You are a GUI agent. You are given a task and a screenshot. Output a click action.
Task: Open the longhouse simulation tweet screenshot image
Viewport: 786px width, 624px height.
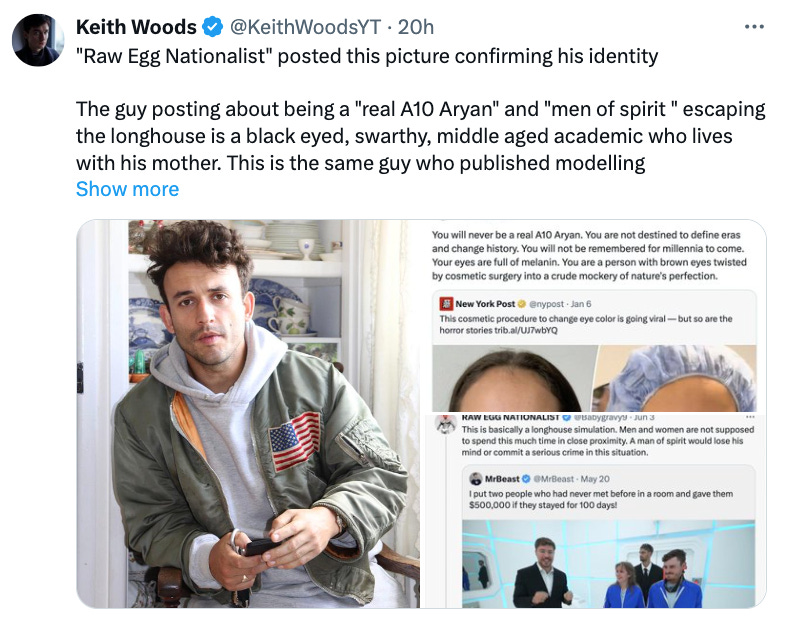coord(595,511)
